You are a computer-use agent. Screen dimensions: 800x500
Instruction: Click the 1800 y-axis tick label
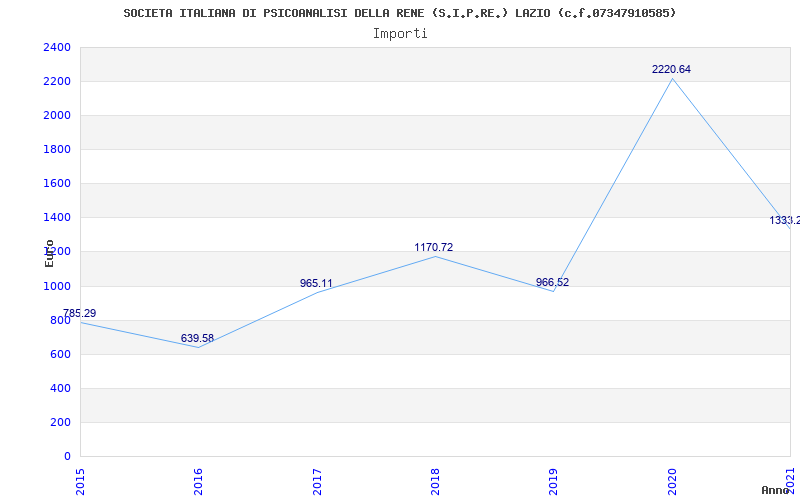pyautogui.click(x=57, y=149)
